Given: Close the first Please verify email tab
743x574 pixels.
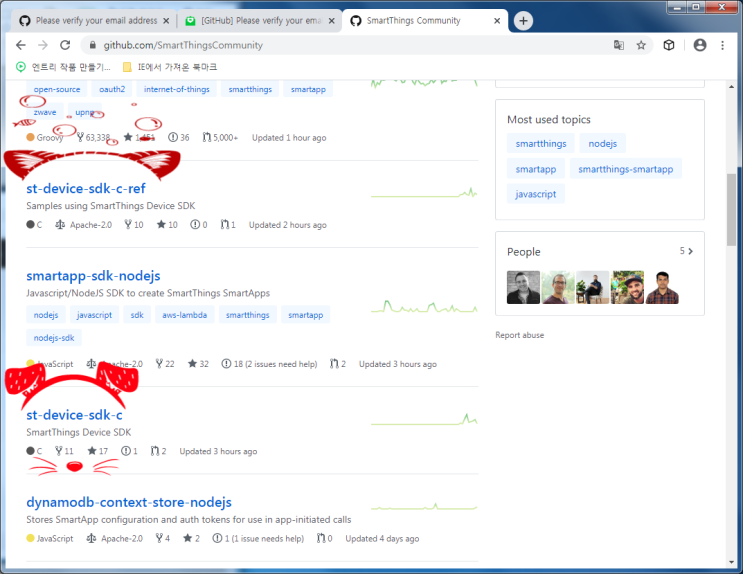Looking at the screenshot, I should [166, 21].
